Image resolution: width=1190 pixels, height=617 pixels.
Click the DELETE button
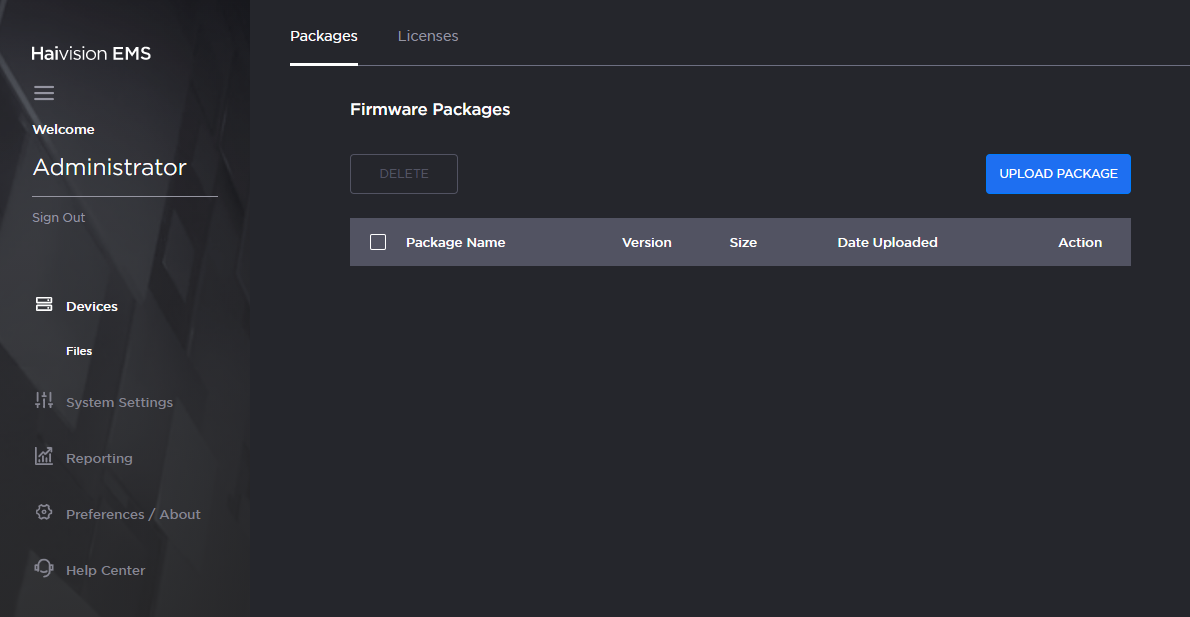click(x=403, y=173)
